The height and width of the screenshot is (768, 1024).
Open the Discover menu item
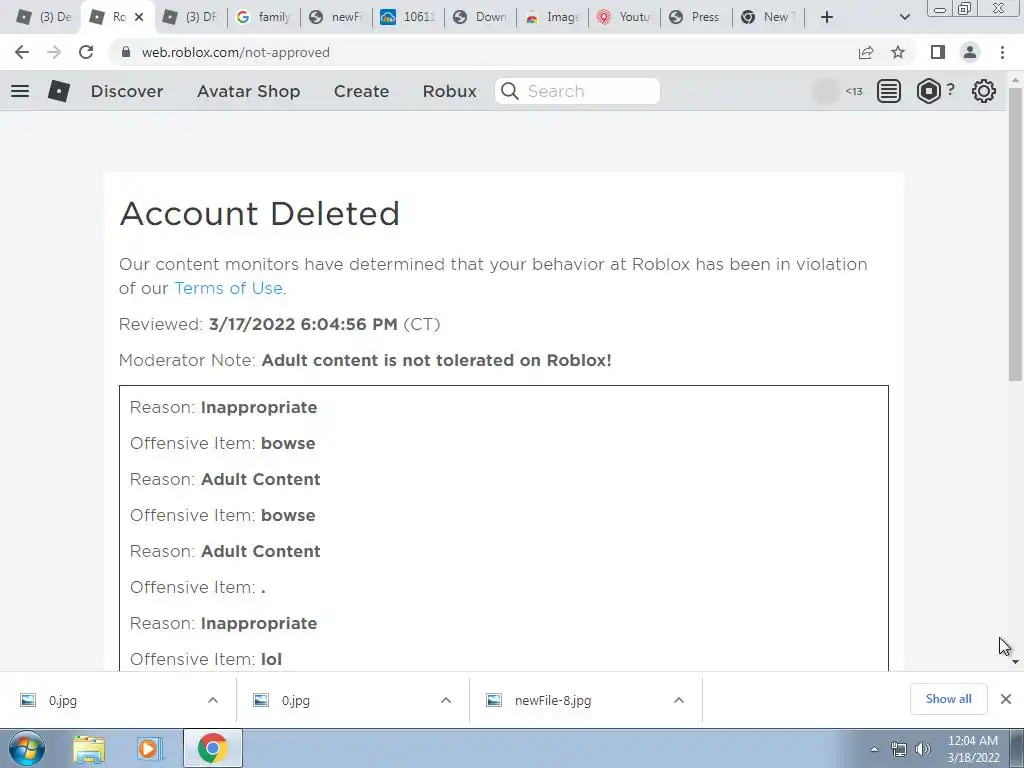[x=127, y=91]
